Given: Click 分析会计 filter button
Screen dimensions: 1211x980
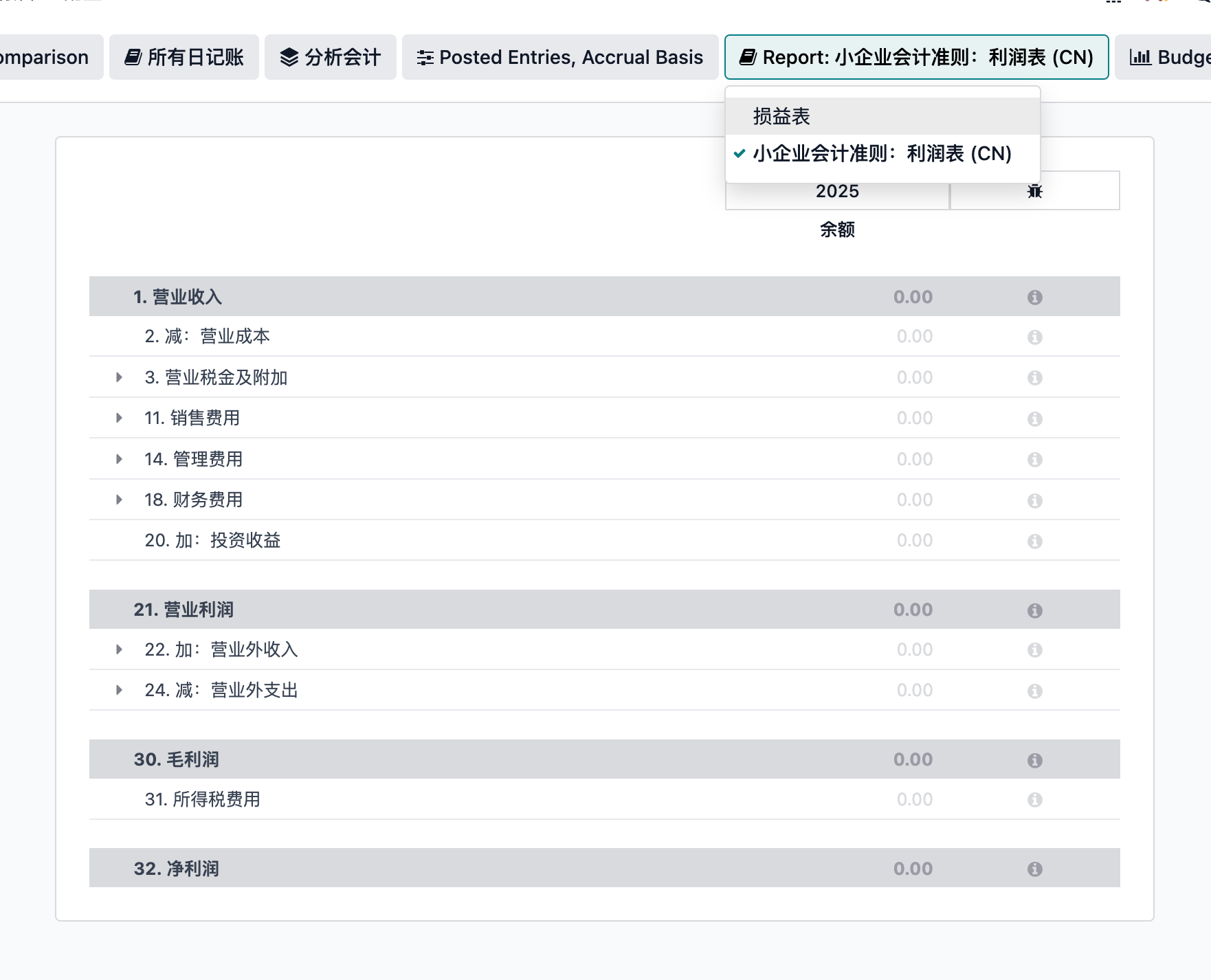Looking at the screenshot, I should click(331, 57).
